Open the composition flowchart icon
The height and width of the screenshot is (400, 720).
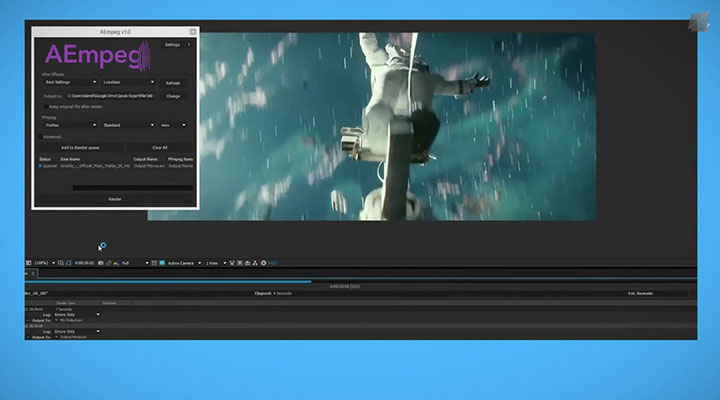pyautogui.click(x=255, y=263)
